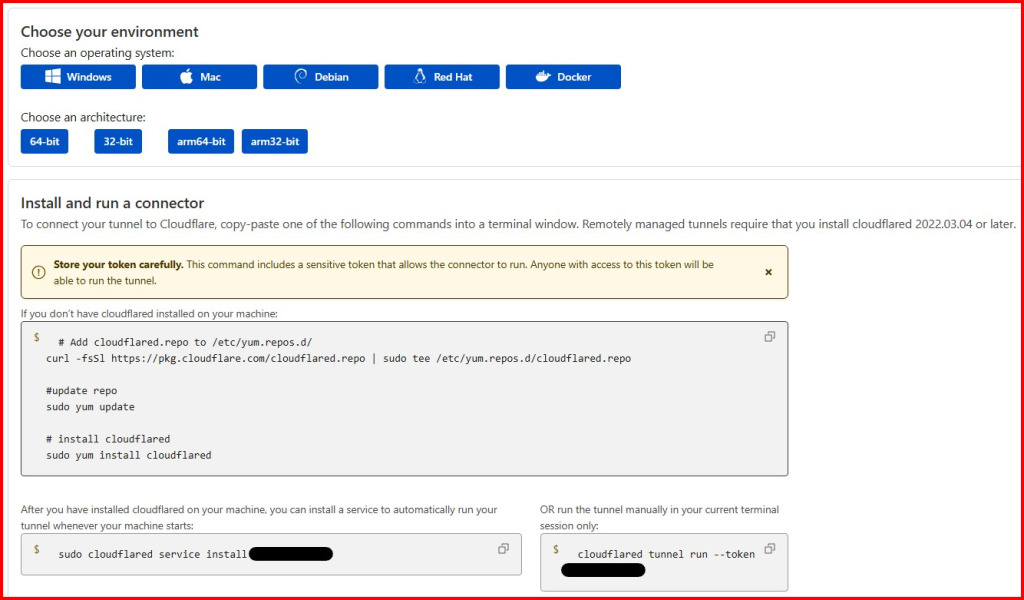Click the curl command text in code block

[338, 358]
